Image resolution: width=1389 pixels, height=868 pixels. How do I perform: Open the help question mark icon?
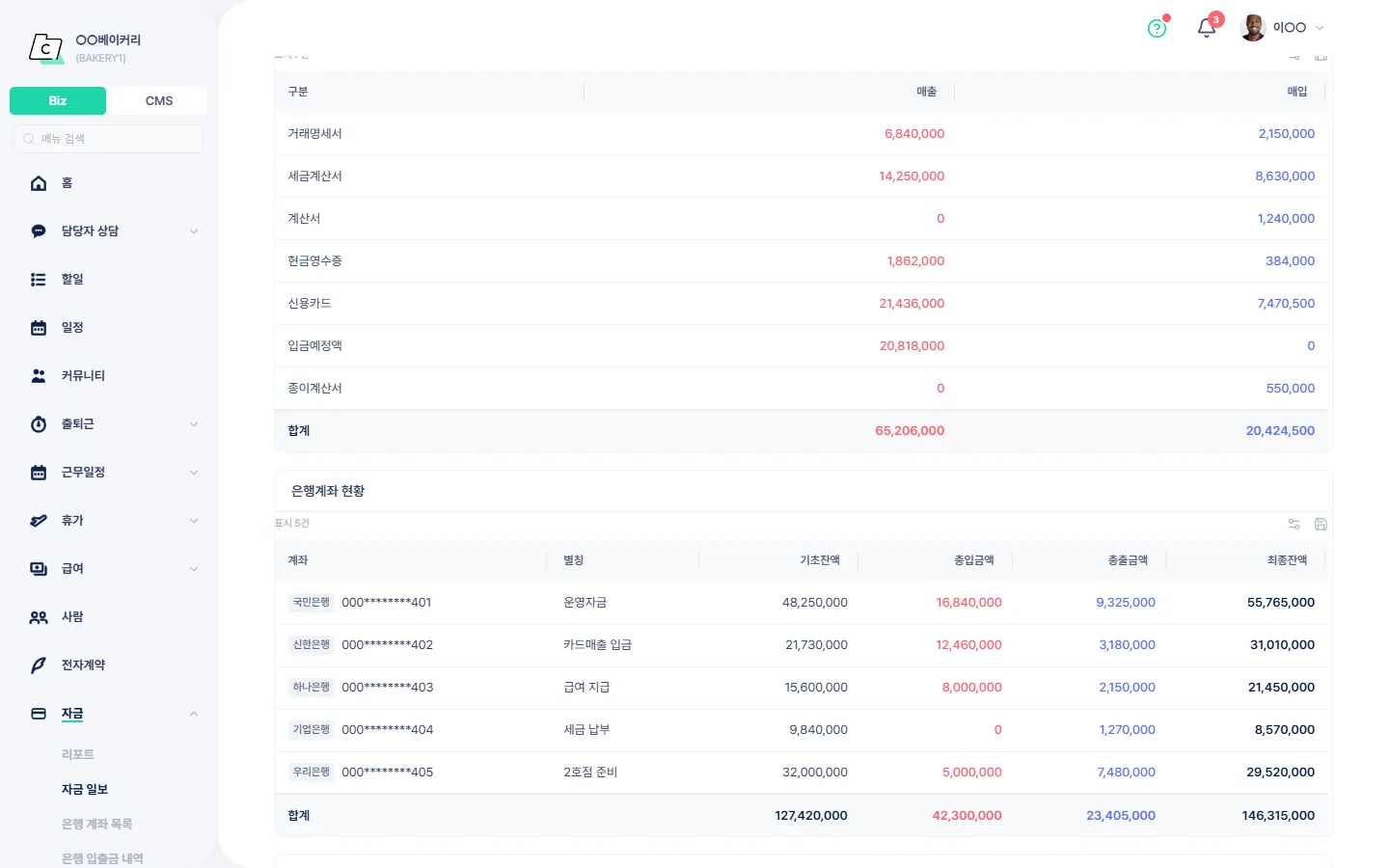point(1157,28)
